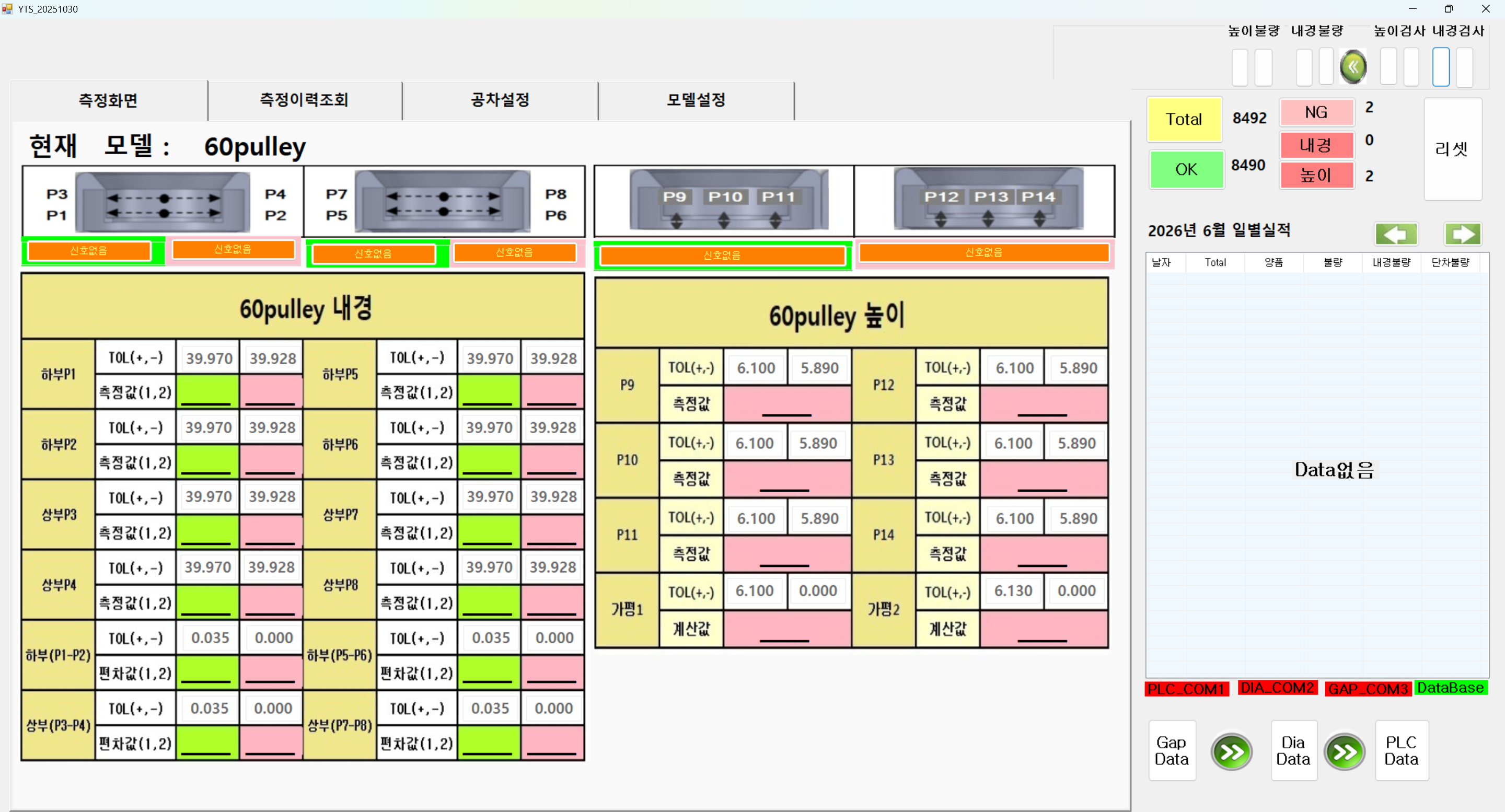Click the P9 P10 P11 height diagram
The height and width of the screenshot is (812, 1505).
[x=728, y=200]
